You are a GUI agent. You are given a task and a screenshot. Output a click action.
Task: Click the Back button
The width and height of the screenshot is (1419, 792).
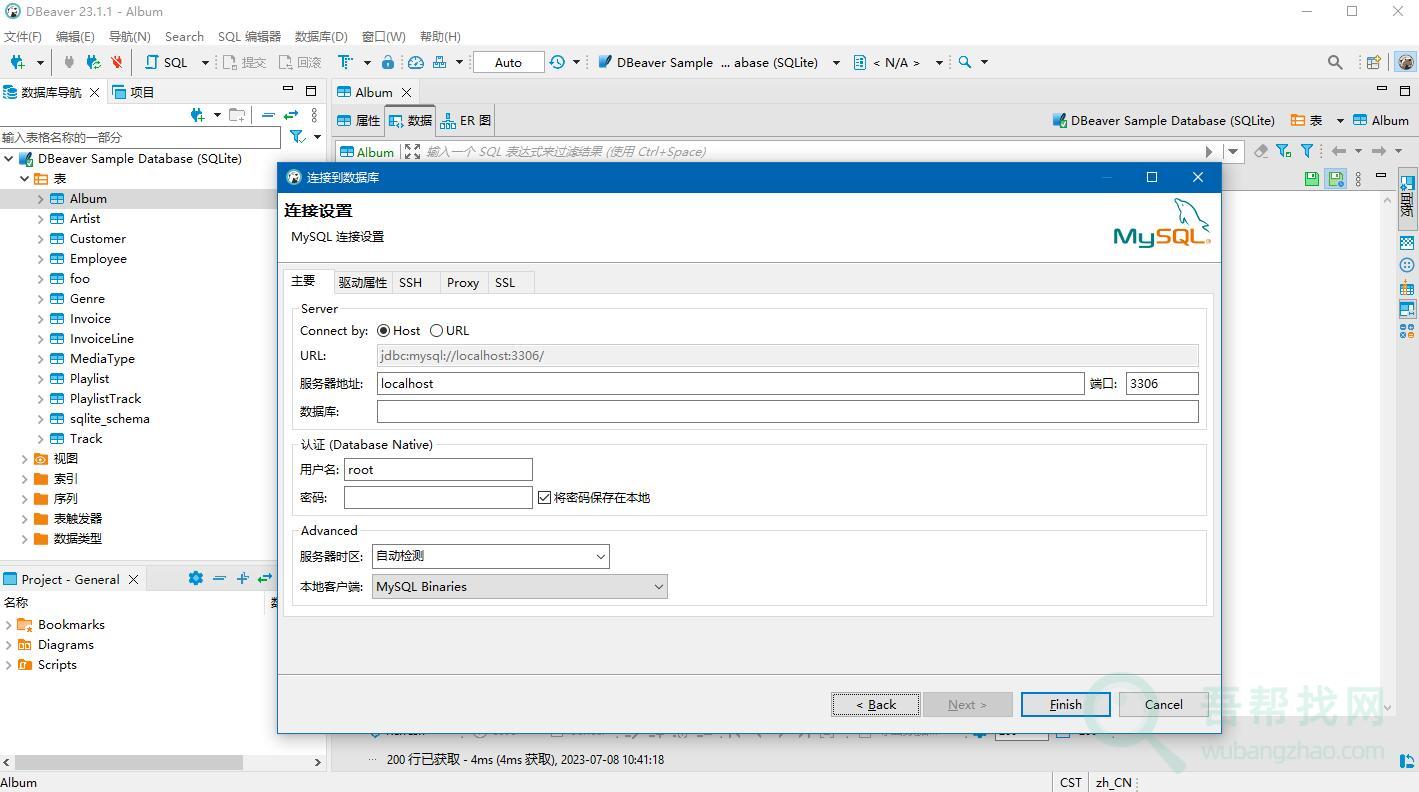876,704
